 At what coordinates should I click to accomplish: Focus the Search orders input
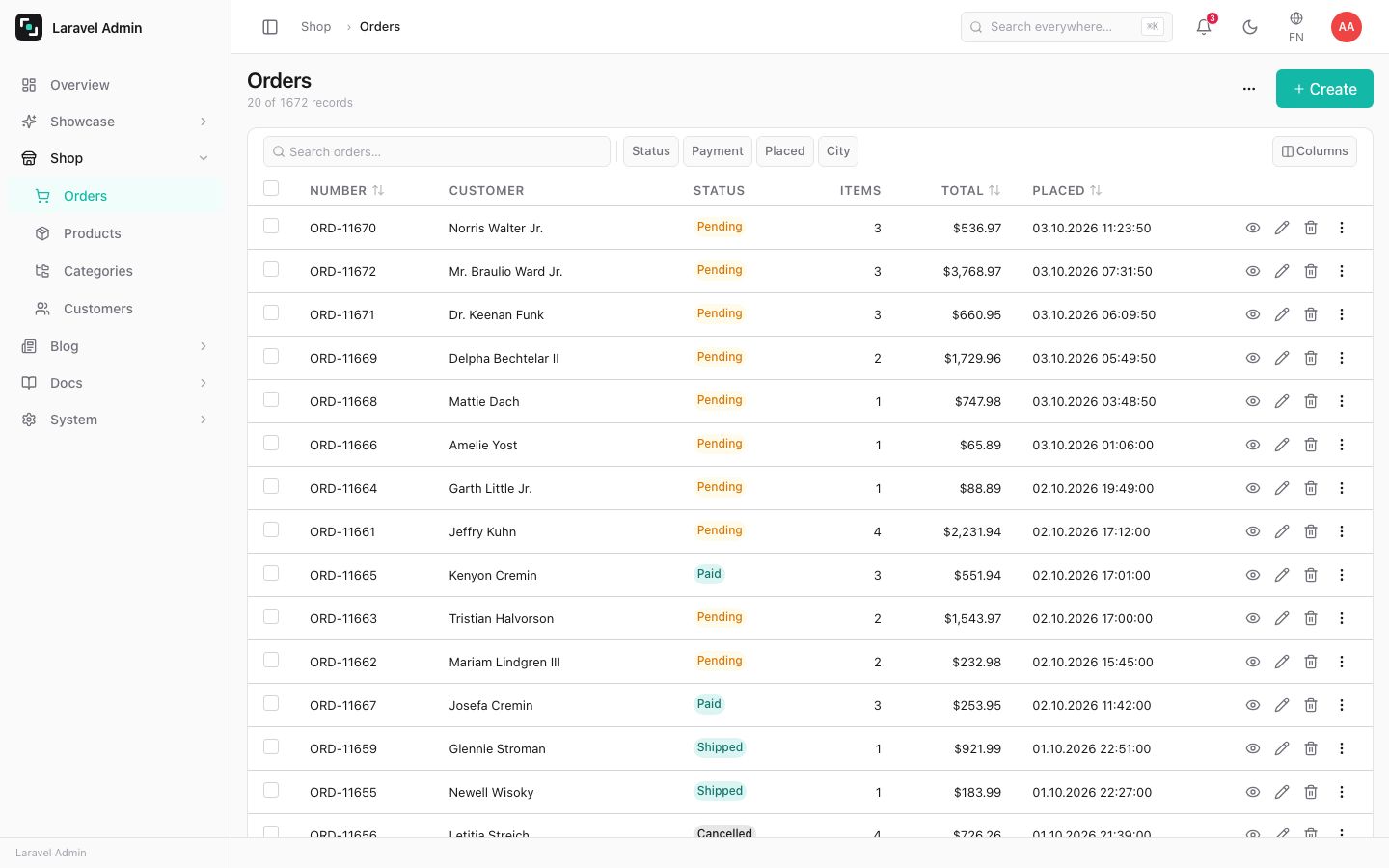[x=437, y=151]
